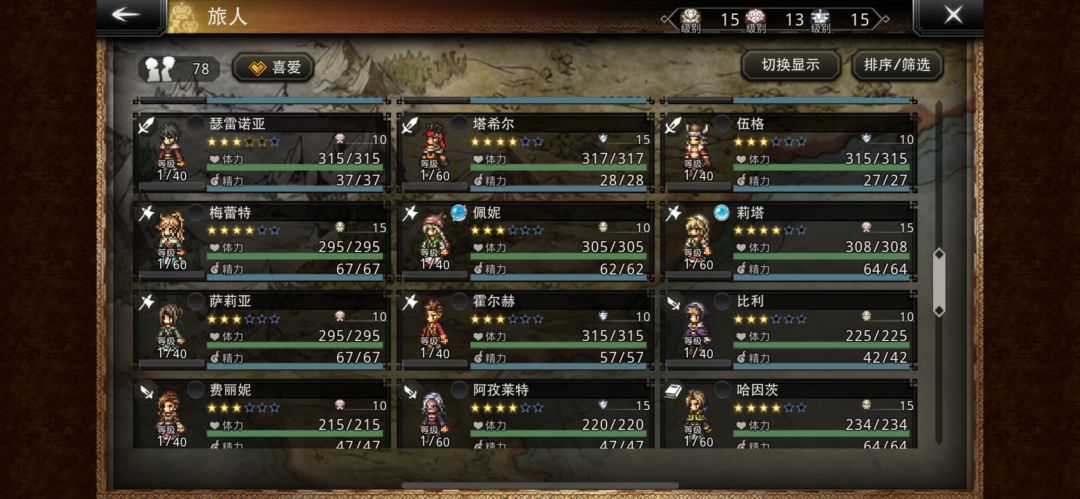
Task: Toggle the favorite circle for 伍格
Action: tap(722, 124)
